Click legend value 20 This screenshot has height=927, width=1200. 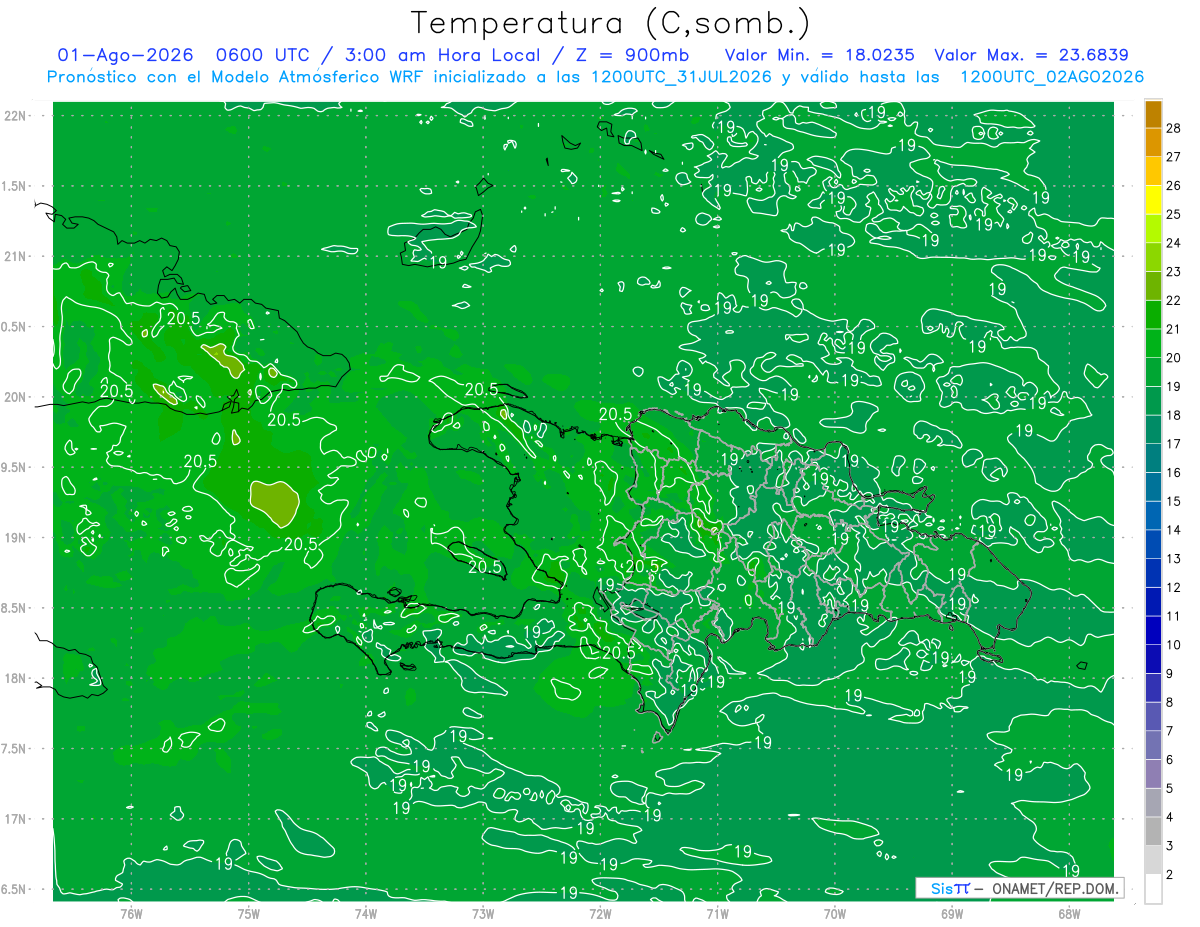click(1174, 358)
